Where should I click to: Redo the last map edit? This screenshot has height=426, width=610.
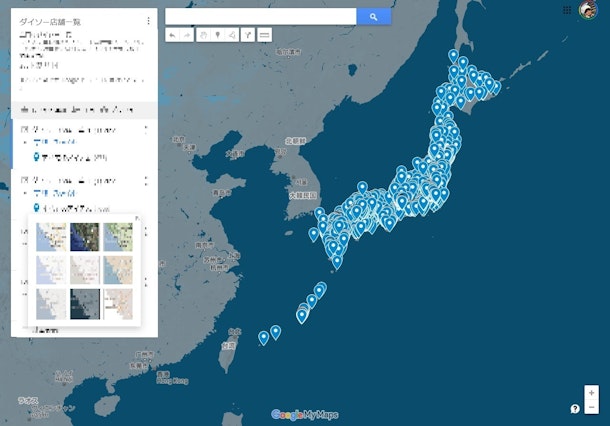(x=187, y=35)
